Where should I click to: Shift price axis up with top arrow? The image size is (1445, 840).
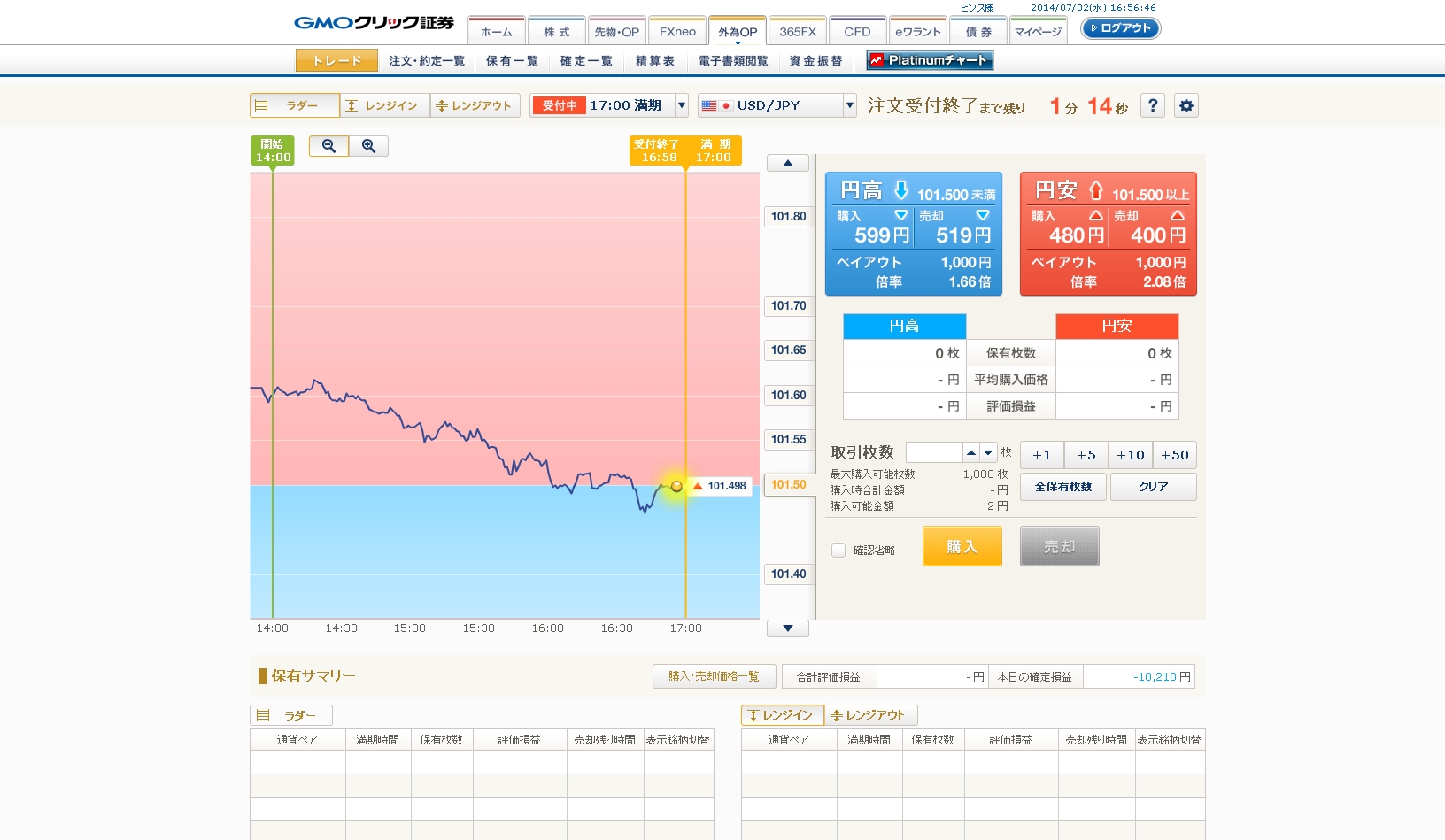[x=787, y=163]
